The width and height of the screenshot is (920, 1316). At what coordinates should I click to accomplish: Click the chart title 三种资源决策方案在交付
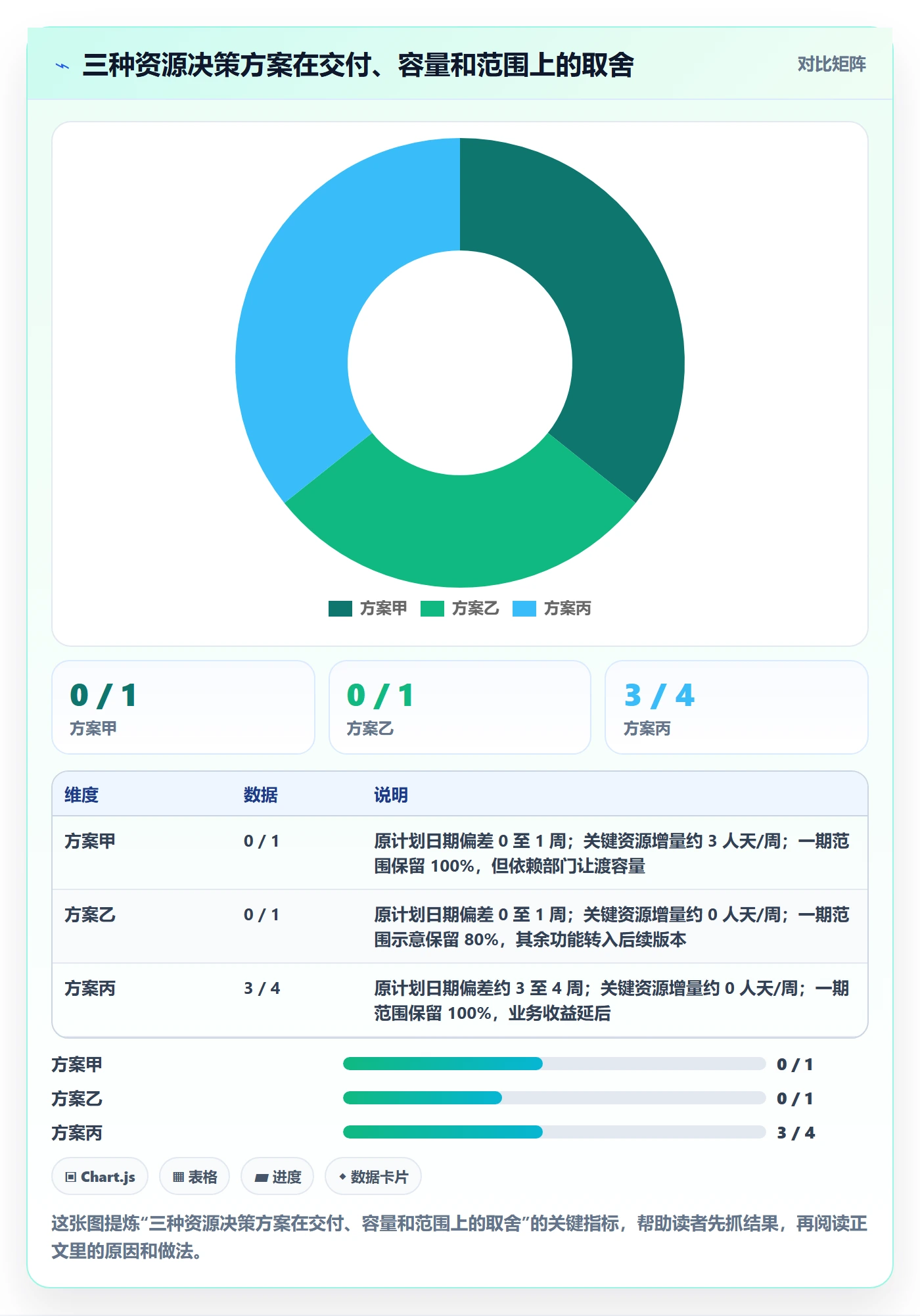(x=358, y=65)
